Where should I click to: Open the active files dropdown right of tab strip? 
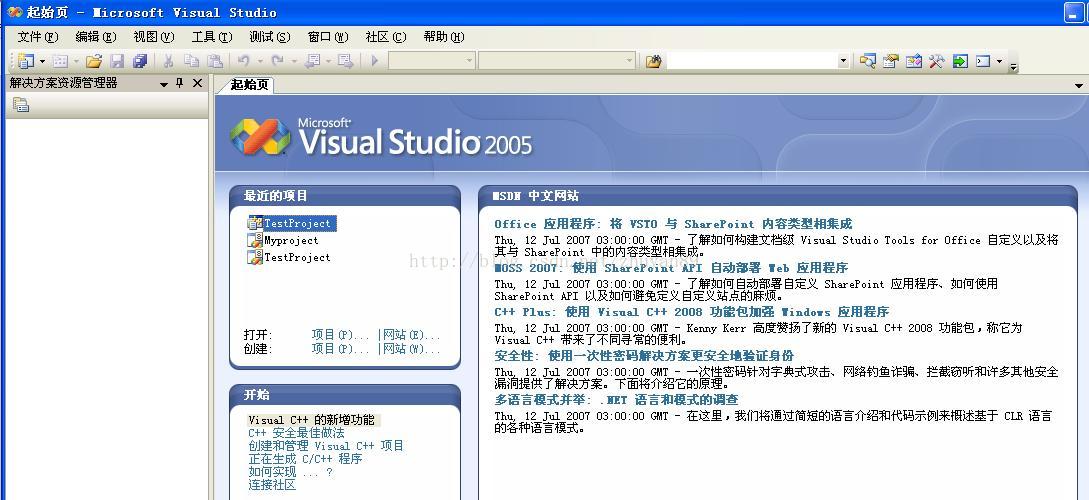[x=1079, y=86]
